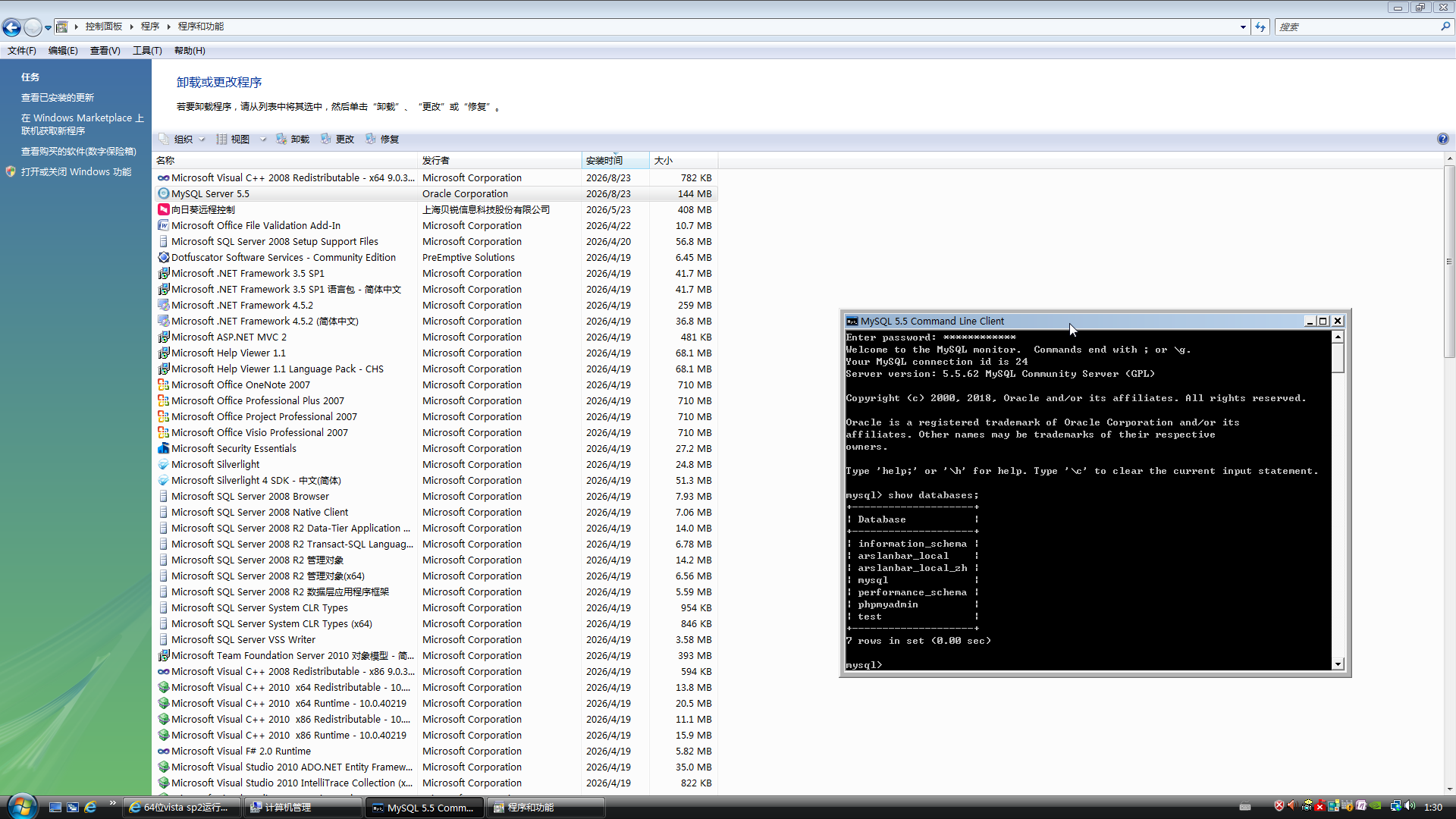Screen dimensions: 1456x819
Task: Select Microsoft Office Visio Professional 2007 entry
Action: point(435,433)
